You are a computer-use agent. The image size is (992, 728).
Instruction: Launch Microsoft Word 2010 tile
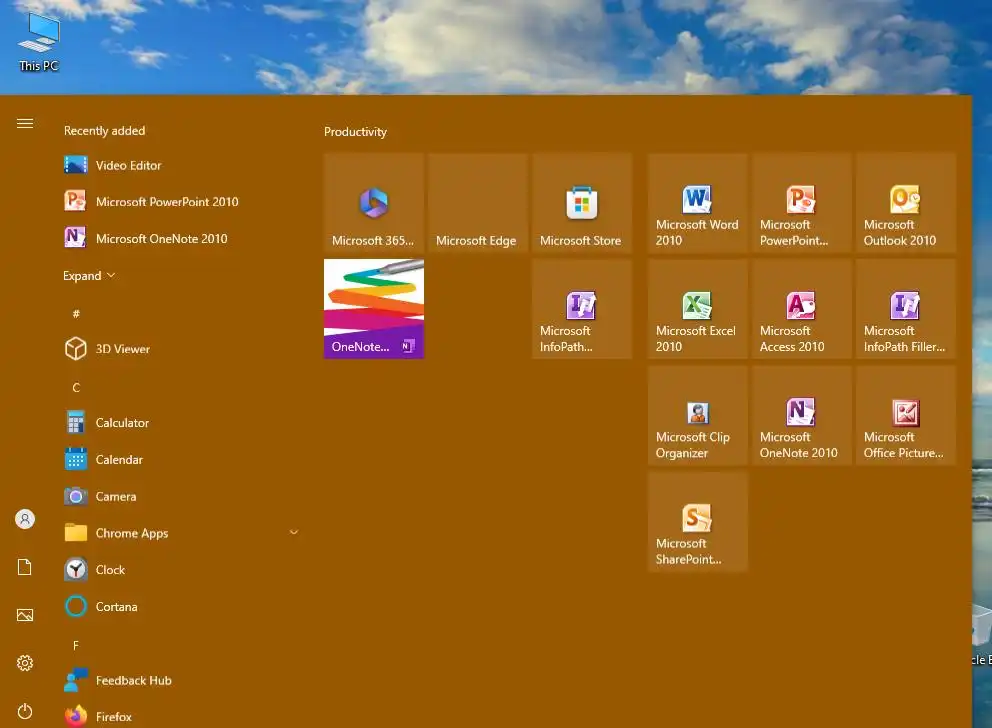coord(698,203)
